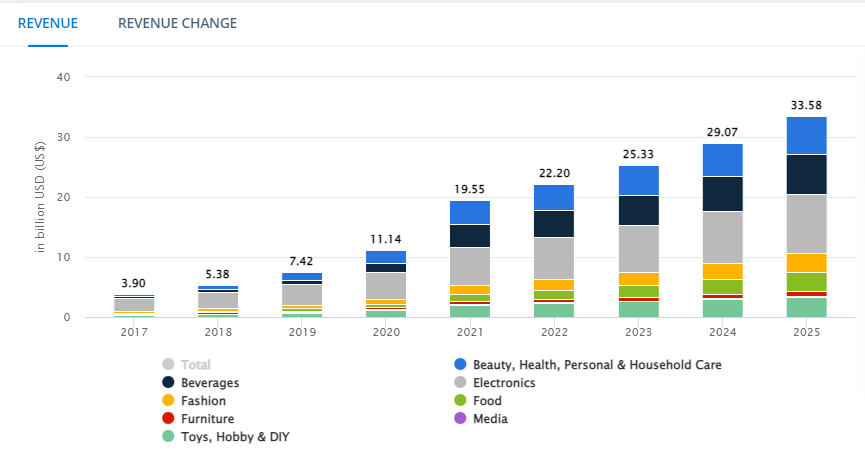
Task: Toggle Toys, Hobby & DIY series
Action: (226, 437)
